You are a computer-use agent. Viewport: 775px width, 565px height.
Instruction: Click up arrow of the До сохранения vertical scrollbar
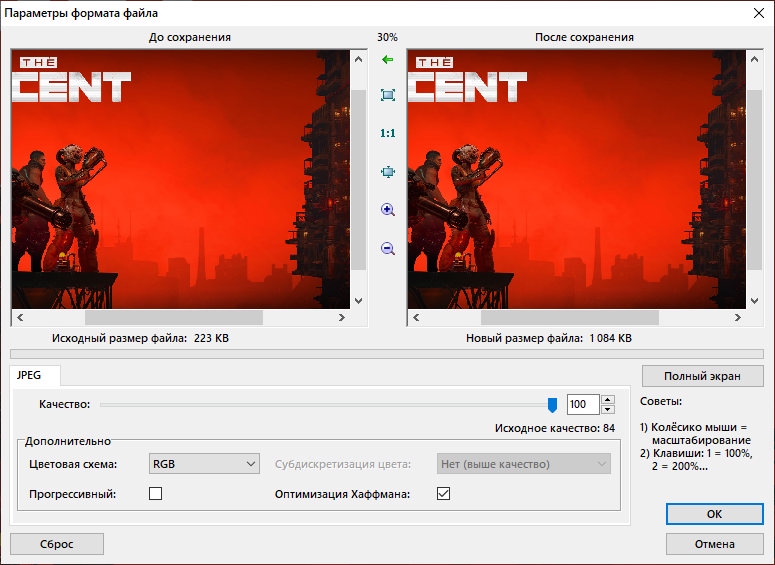(358, 59)
